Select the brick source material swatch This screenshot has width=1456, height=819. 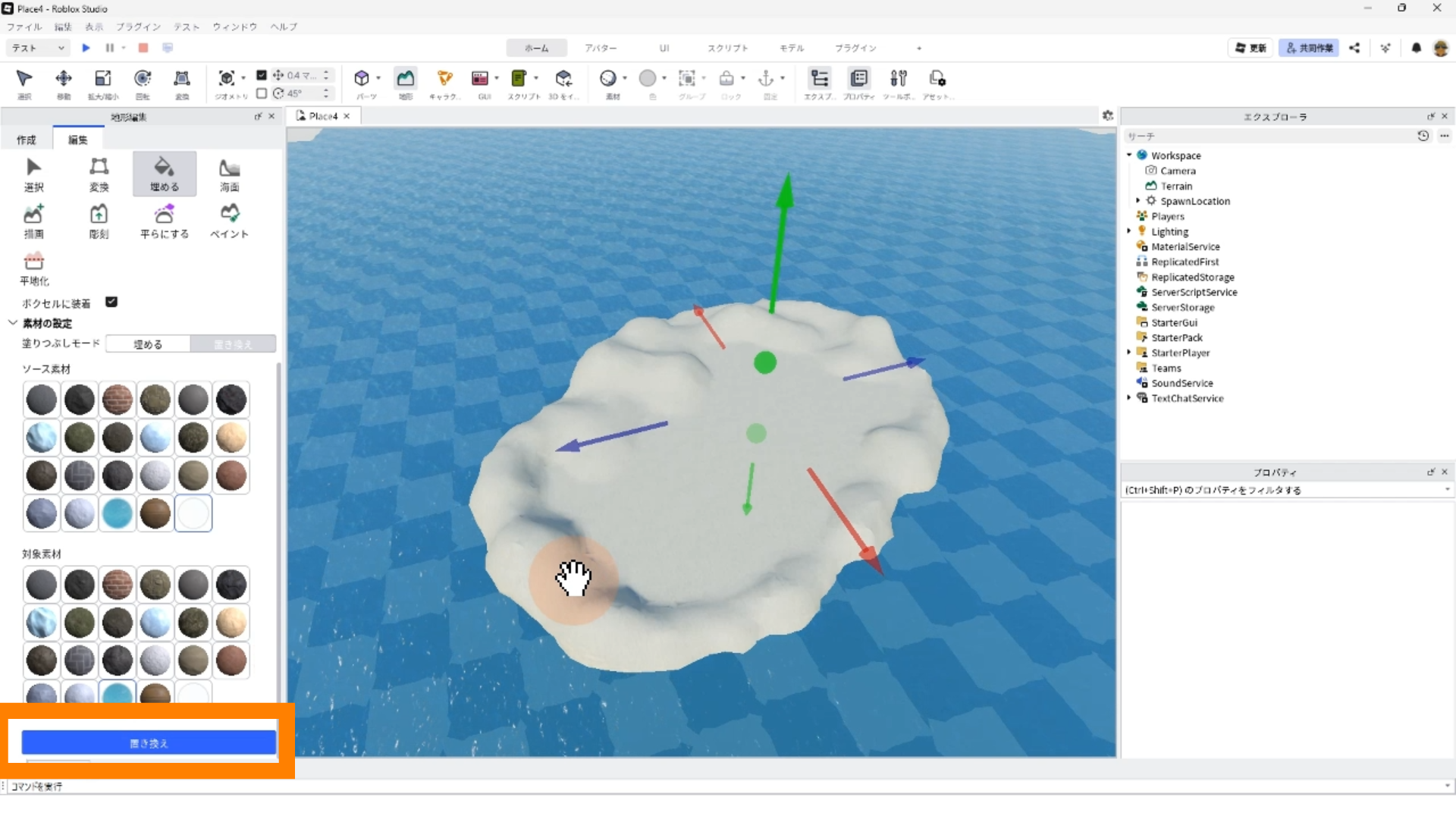point(118,400)
